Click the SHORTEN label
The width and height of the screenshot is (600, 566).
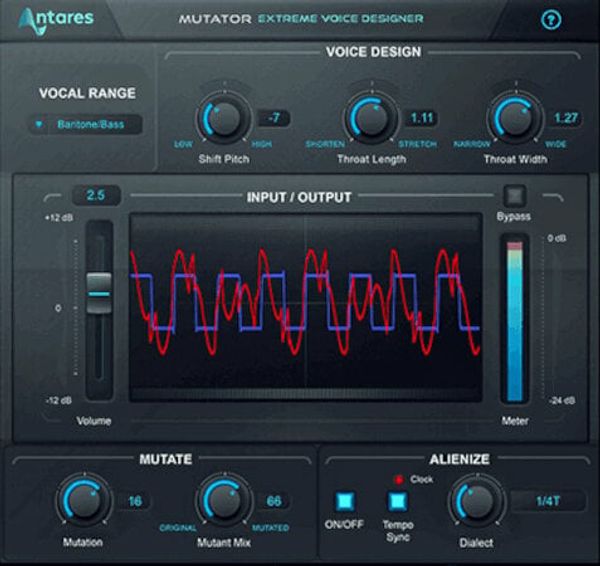[325, 144]
